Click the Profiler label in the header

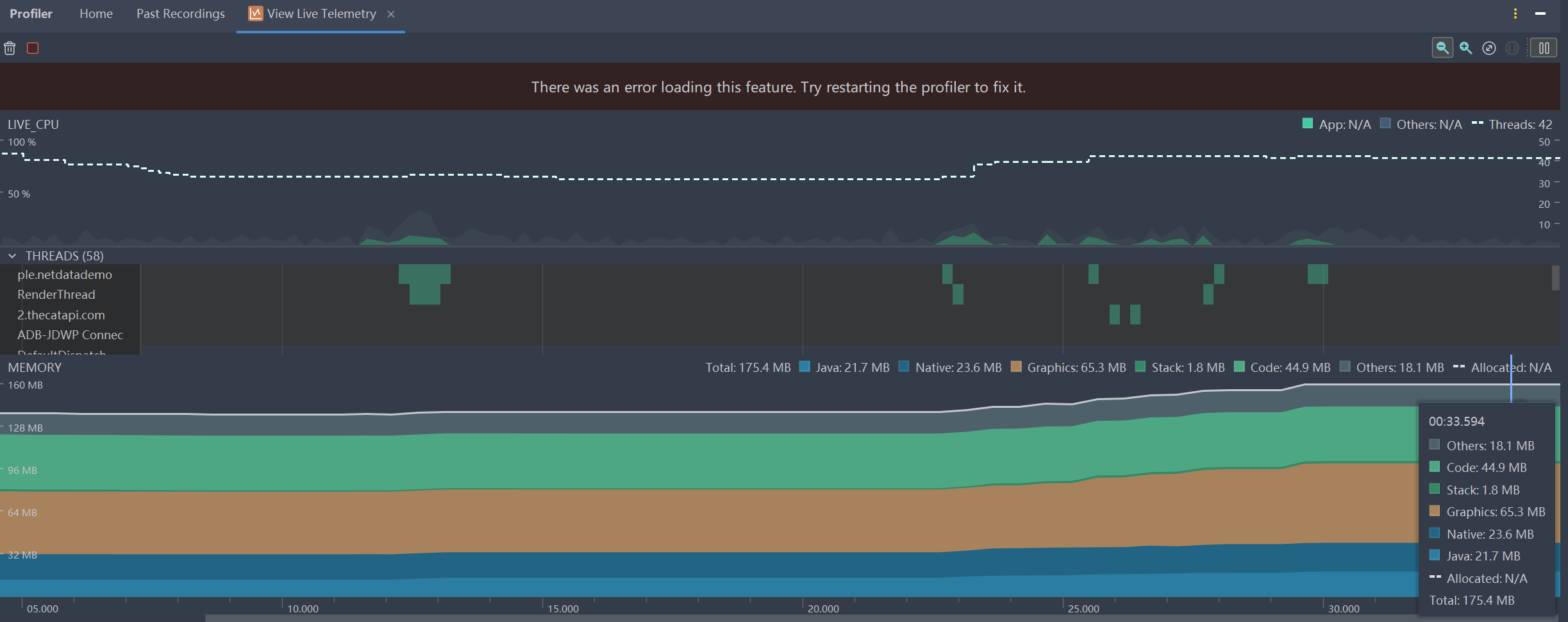pyautogui.click(x=30, y=13)
